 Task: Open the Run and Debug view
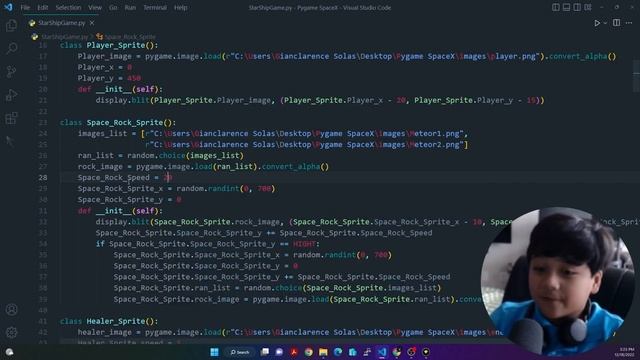[x=11, y=95]
